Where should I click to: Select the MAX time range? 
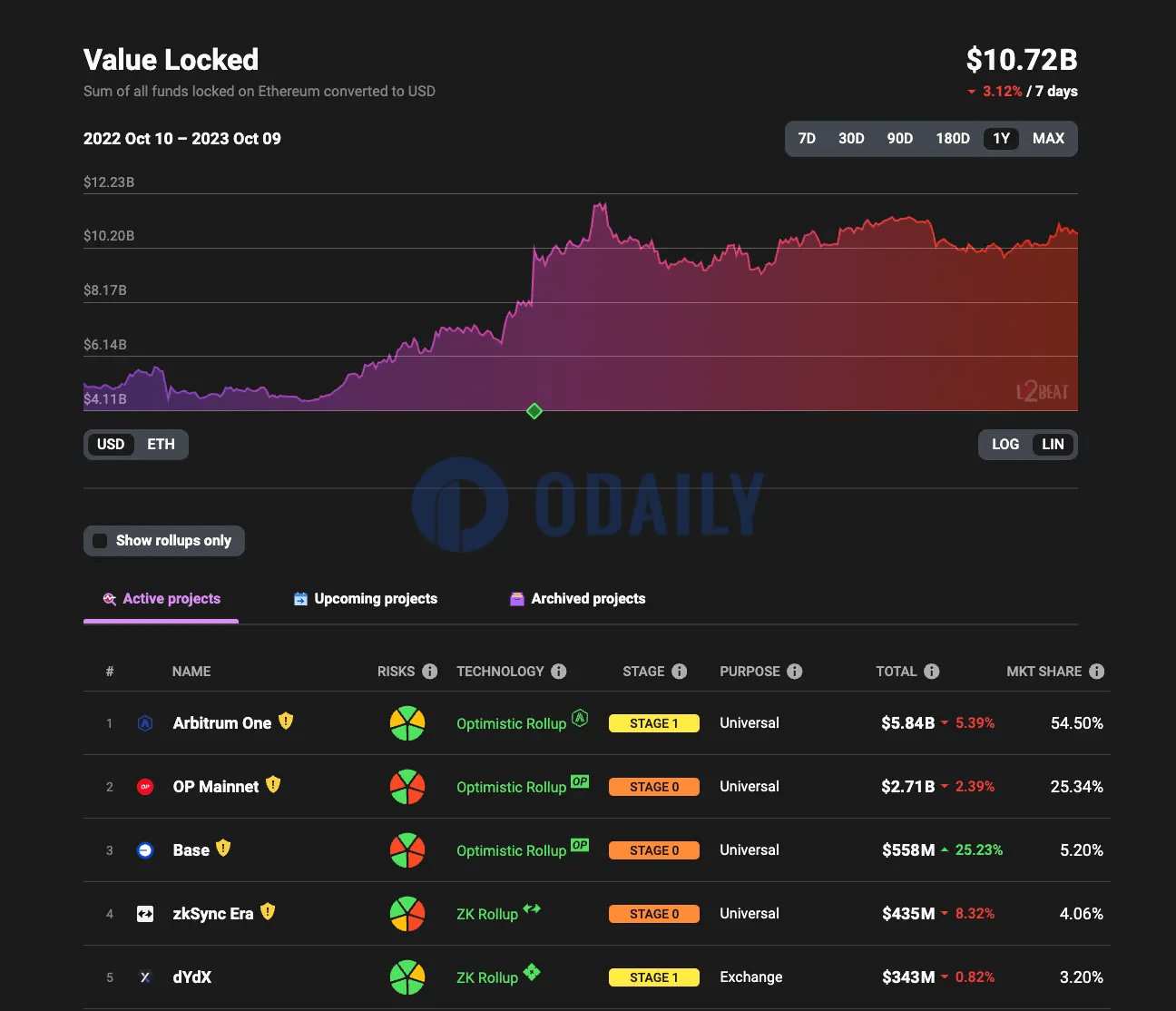(1048, 138)
